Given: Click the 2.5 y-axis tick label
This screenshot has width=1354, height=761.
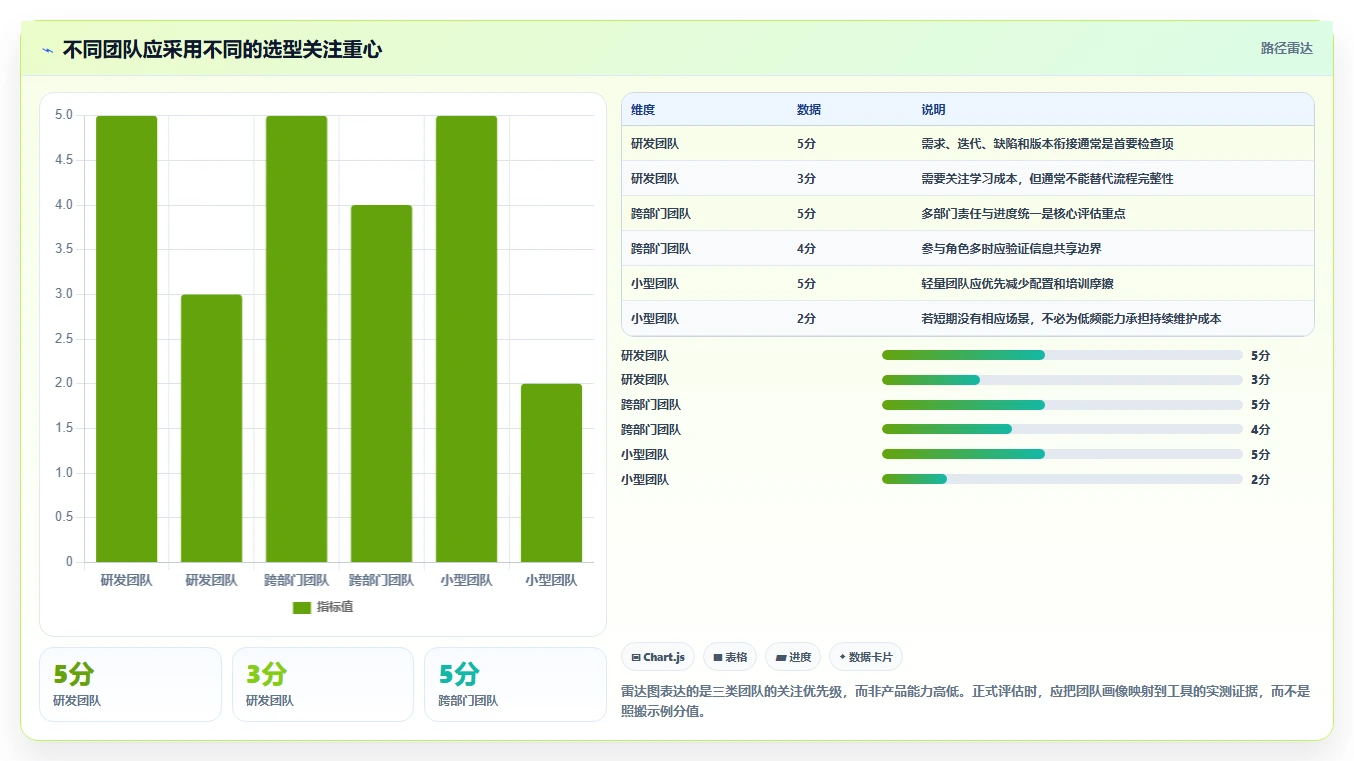Looking at the screenshot, I should 64,339.
